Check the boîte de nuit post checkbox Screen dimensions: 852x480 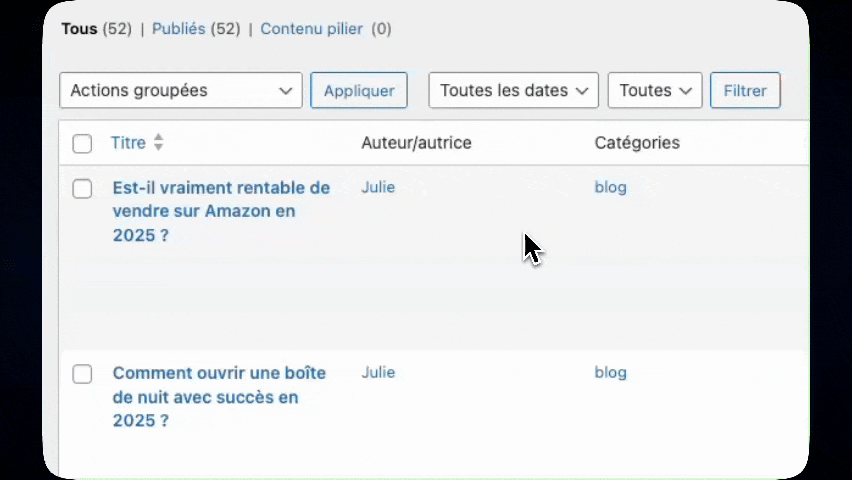[82, 374]
